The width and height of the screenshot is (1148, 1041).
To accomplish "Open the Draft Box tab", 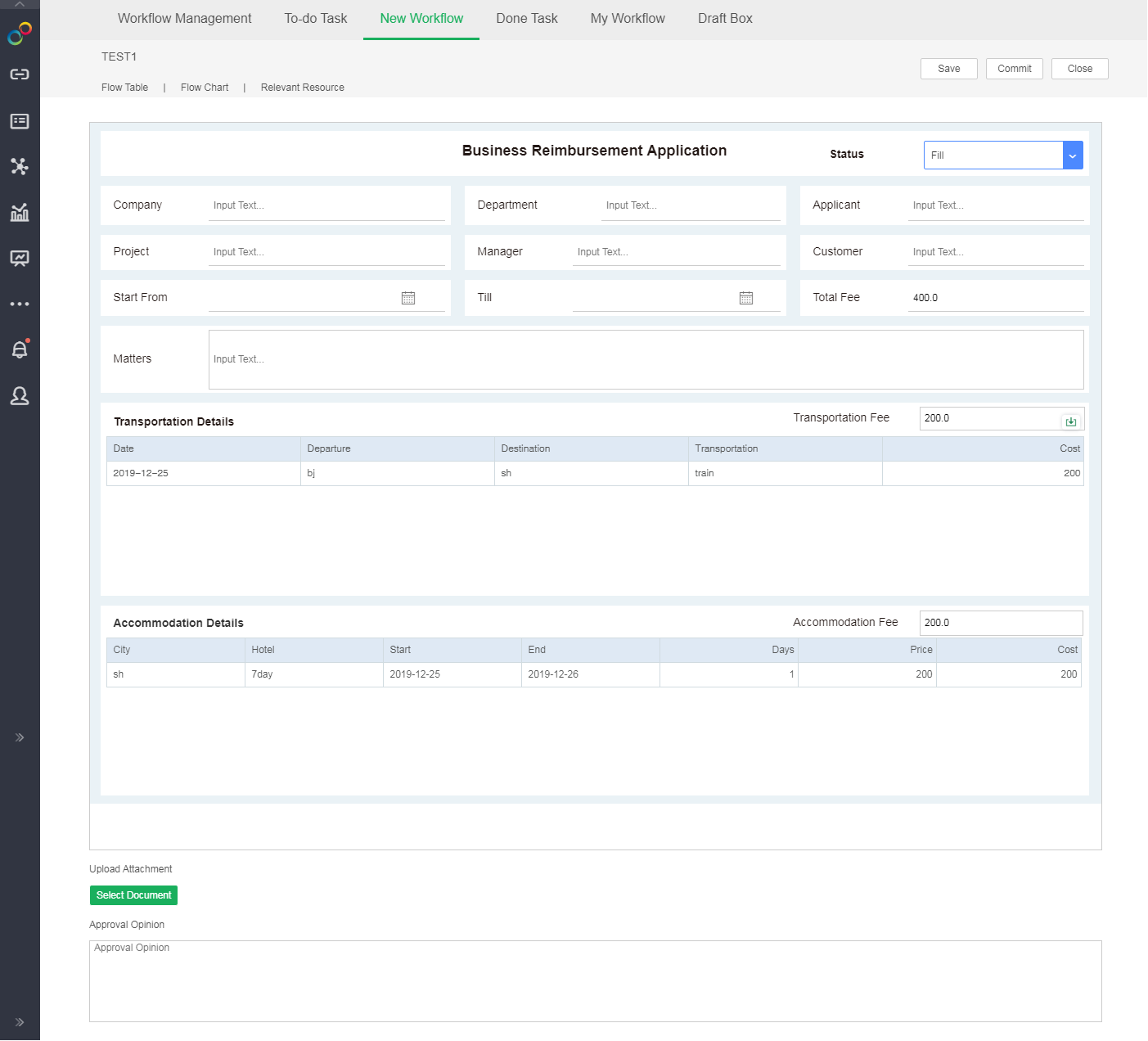I will pyautogui.click(x=725, y=19).
